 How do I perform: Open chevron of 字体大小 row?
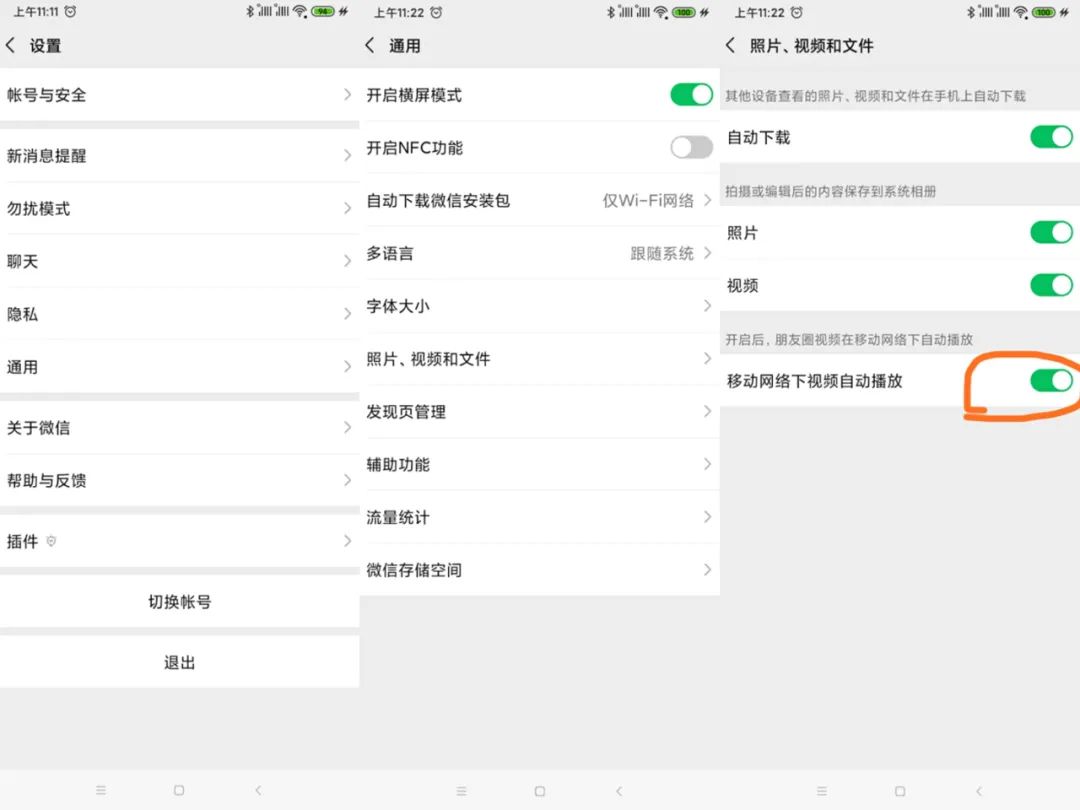[x=707, y=305]
